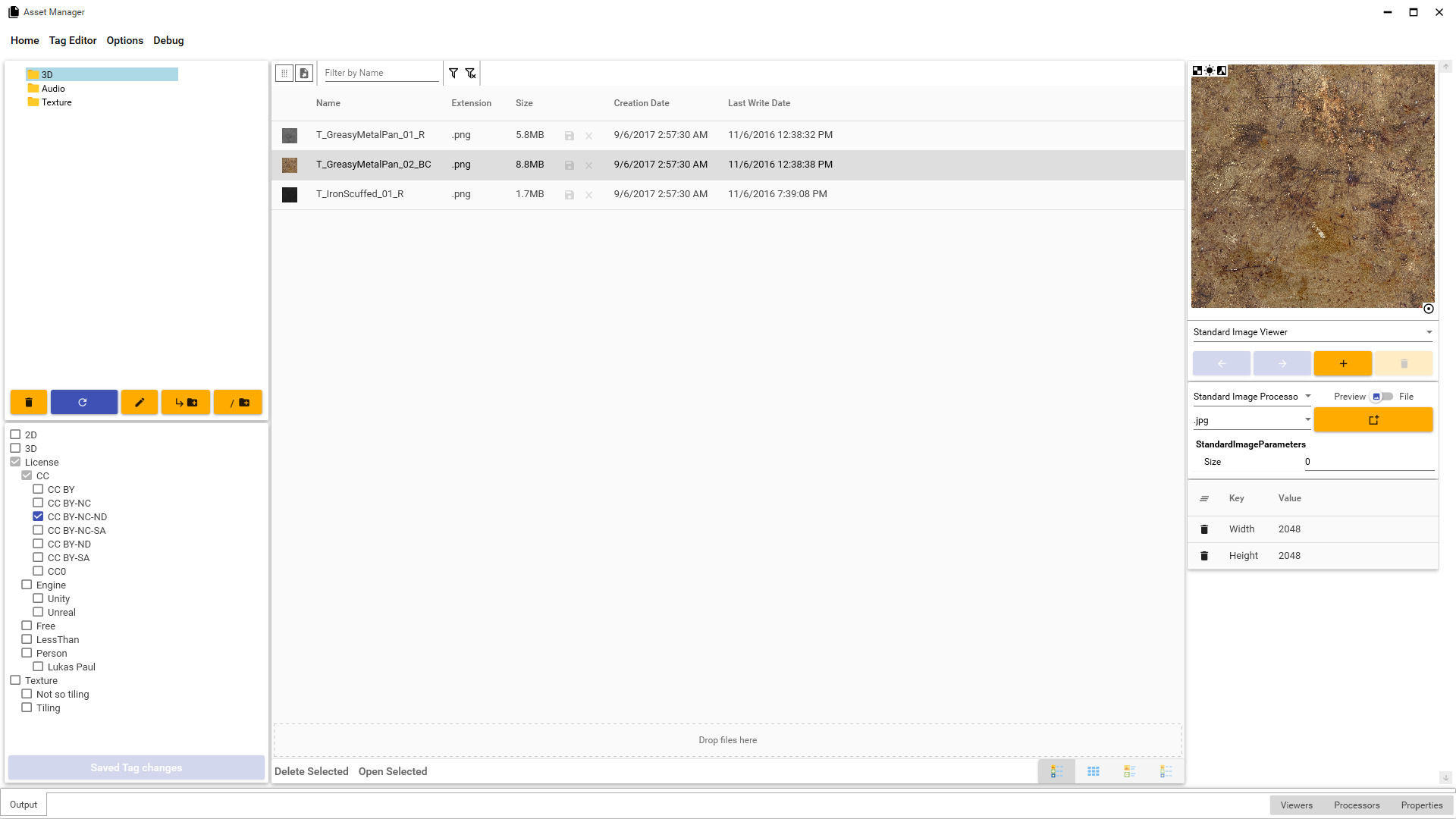Click the Filter by Name input
The image size is (1456, 819).
click(x=381, y=73)
